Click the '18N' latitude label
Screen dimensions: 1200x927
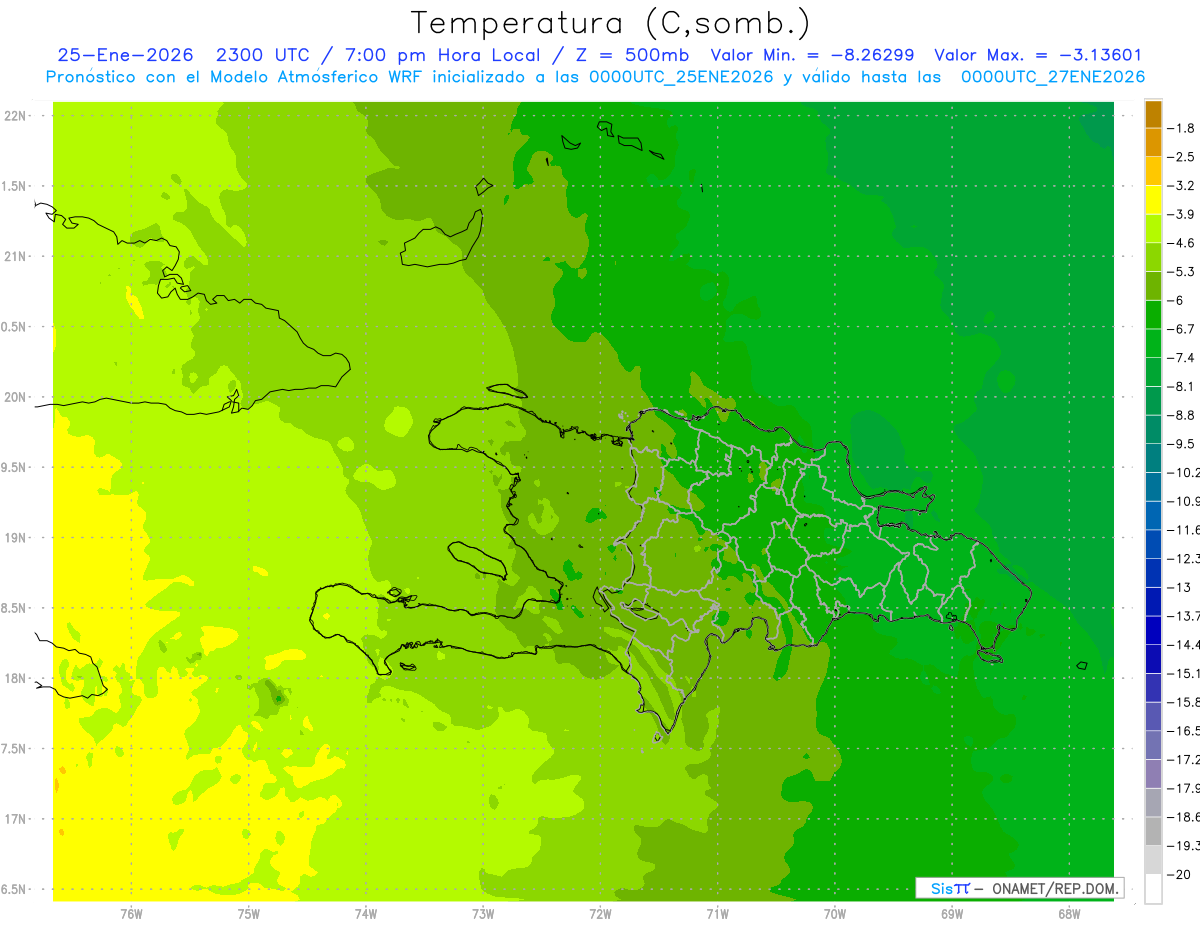point(16,679)
